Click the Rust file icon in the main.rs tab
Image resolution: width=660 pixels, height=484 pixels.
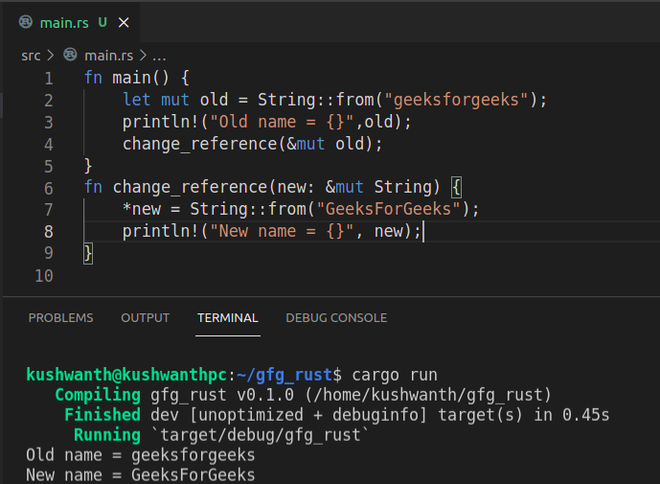[24, 21]
